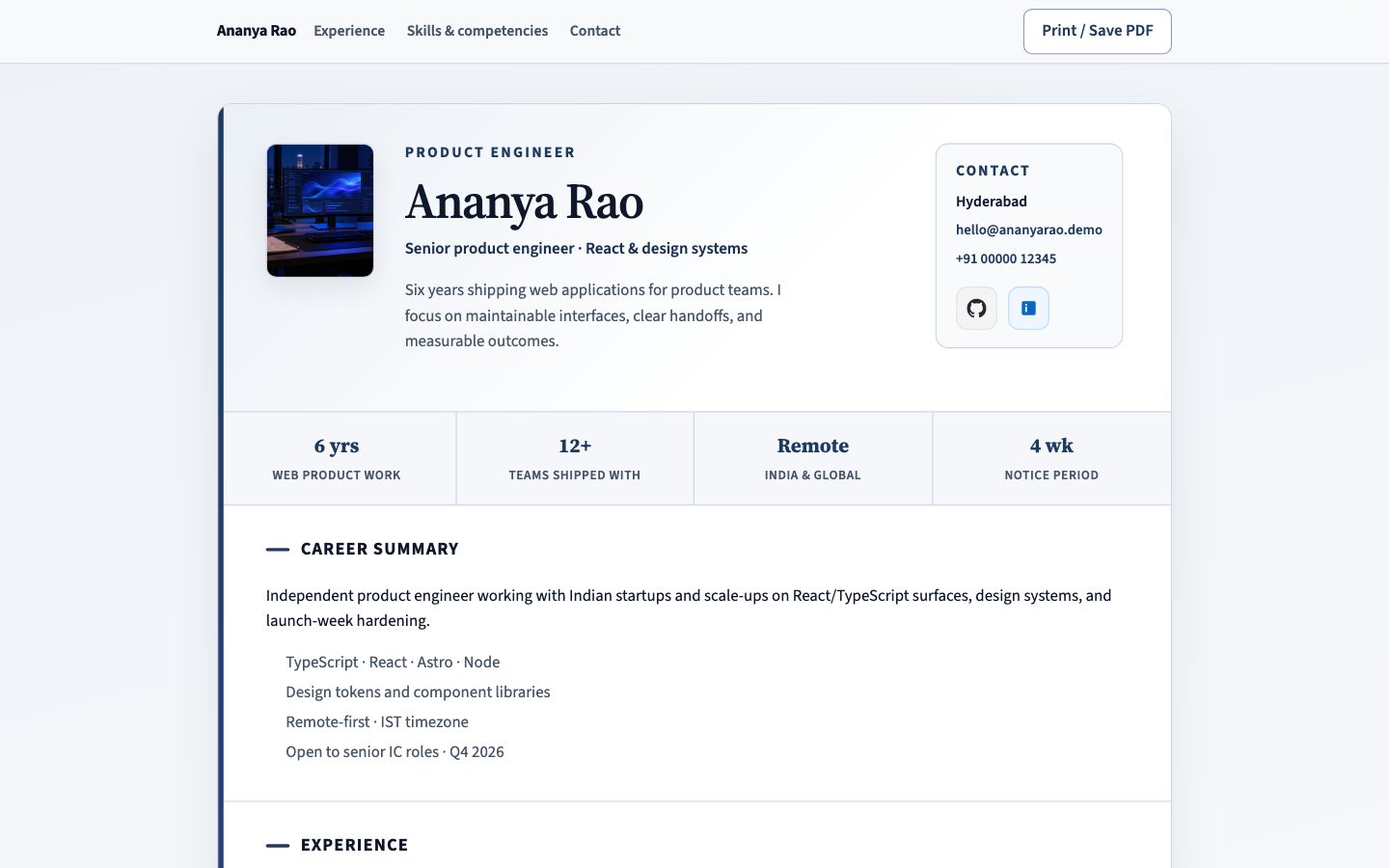Jump to Contact from the nav bar

pos(595,31)
